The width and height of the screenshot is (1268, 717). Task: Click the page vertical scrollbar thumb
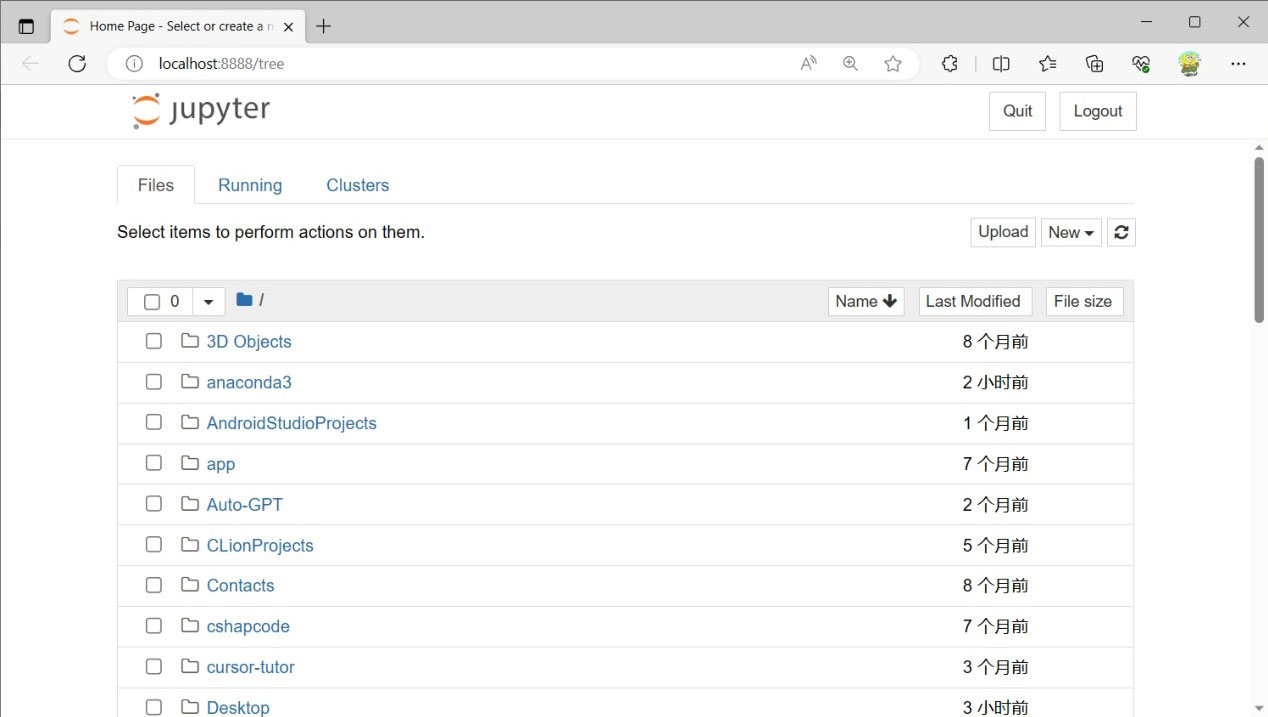pos(1259,240)
